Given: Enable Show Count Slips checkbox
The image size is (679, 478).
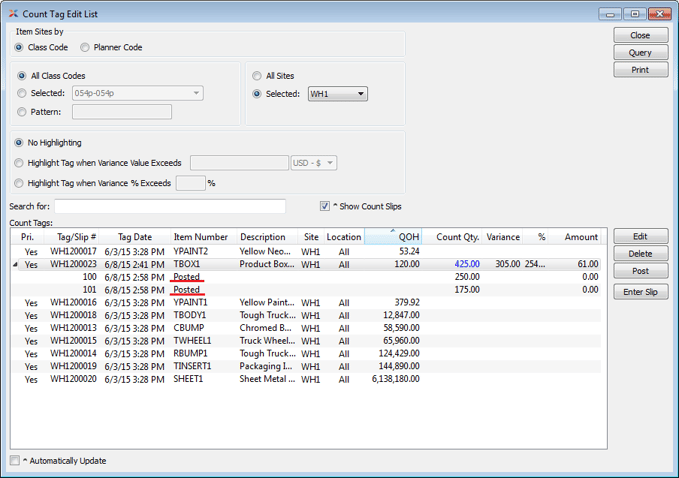Looking at the screenshot, I should coord(325,207).
